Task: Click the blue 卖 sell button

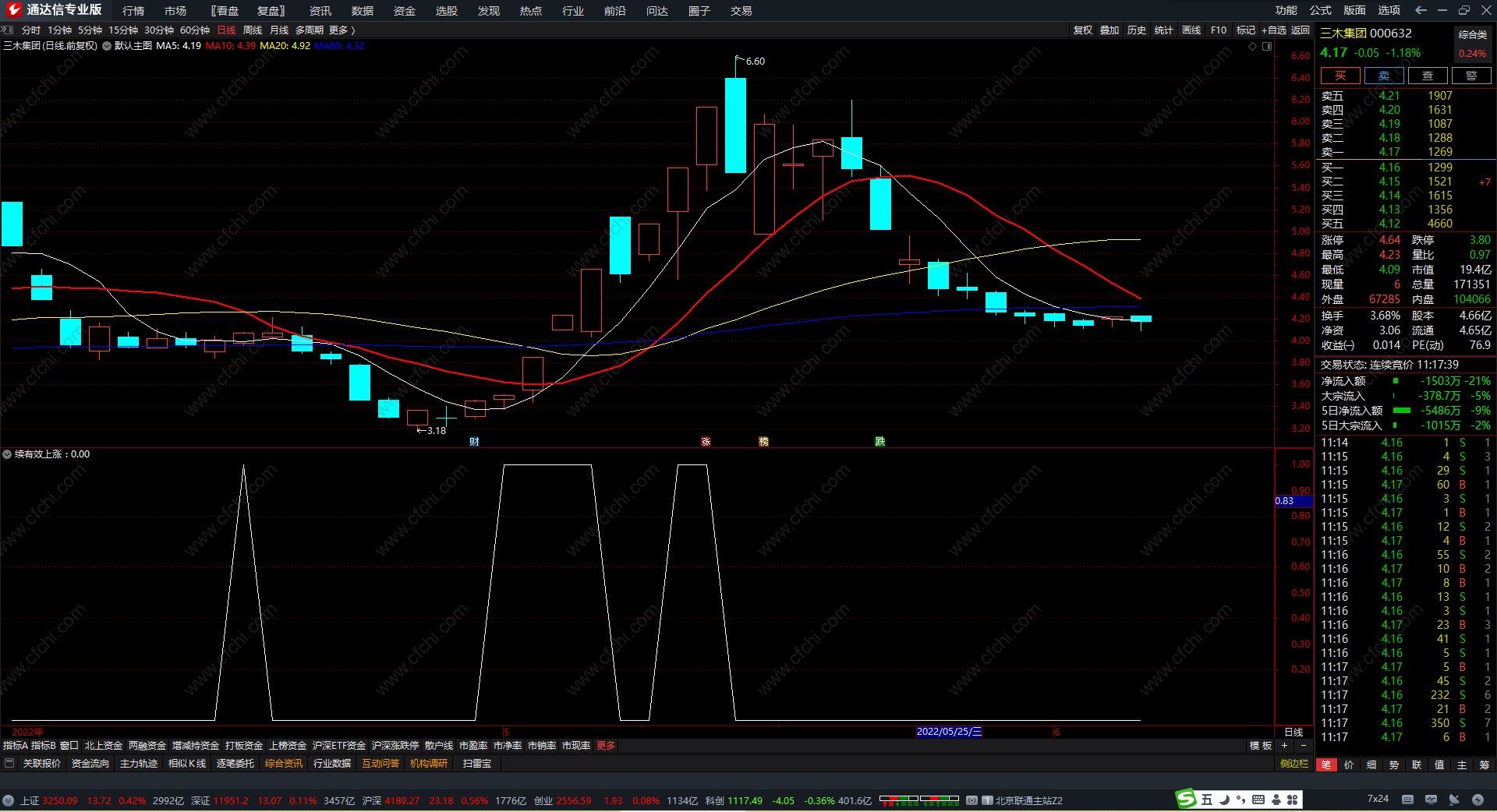Action: click(x=1384, y=76)
